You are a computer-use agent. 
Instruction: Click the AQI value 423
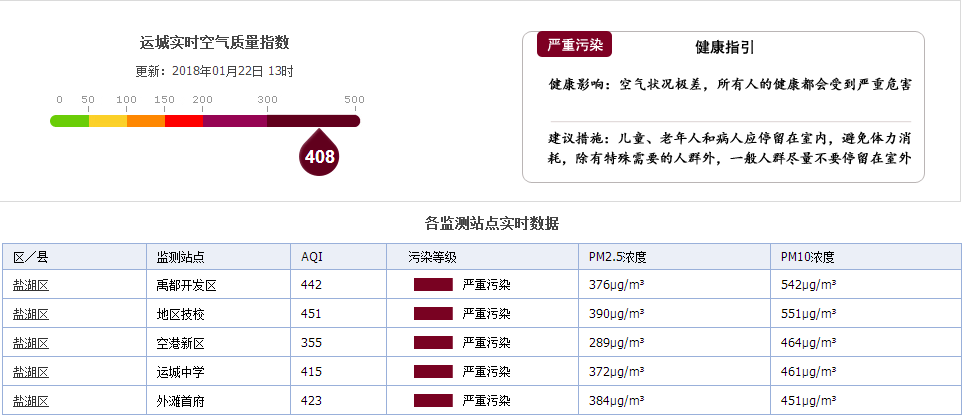(312, 402)
